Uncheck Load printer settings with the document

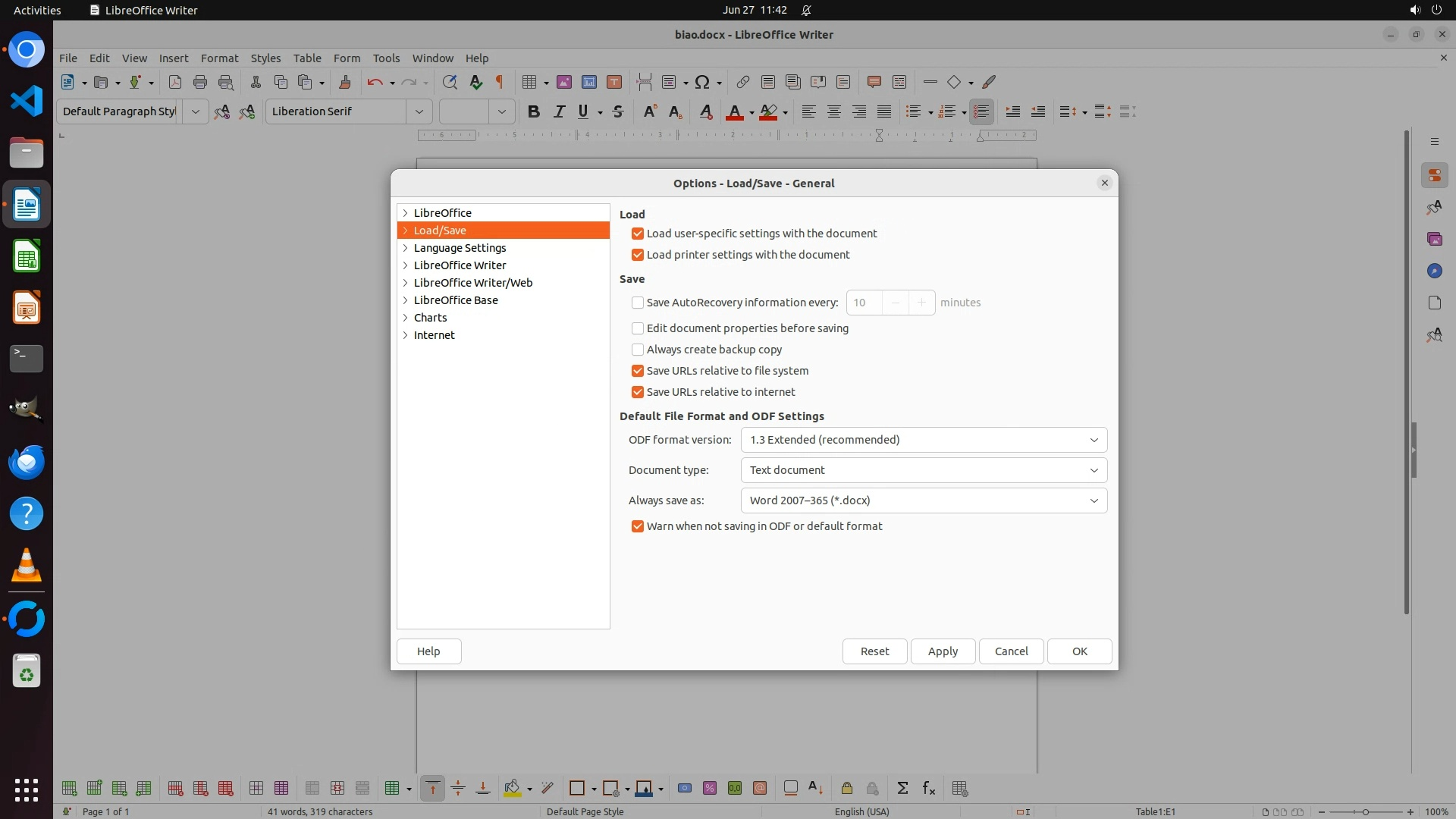click(638, 255)
